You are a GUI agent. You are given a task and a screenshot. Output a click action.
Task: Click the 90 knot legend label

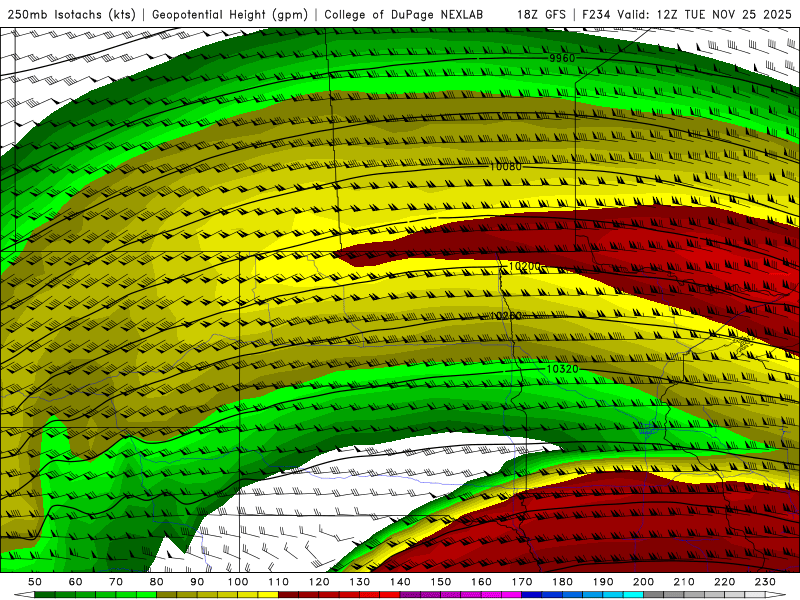[x=197, y=582]
